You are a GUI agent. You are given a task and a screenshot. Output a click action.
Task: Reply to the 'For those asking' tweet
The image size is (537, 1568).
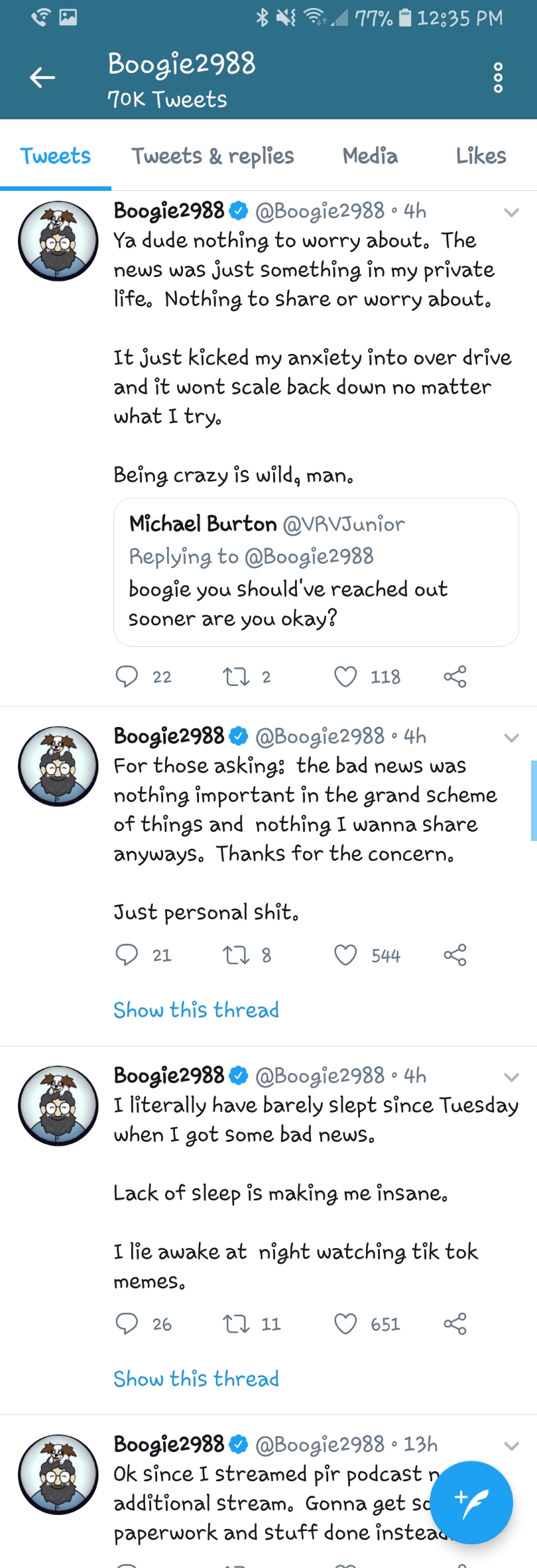pos(127,954)
